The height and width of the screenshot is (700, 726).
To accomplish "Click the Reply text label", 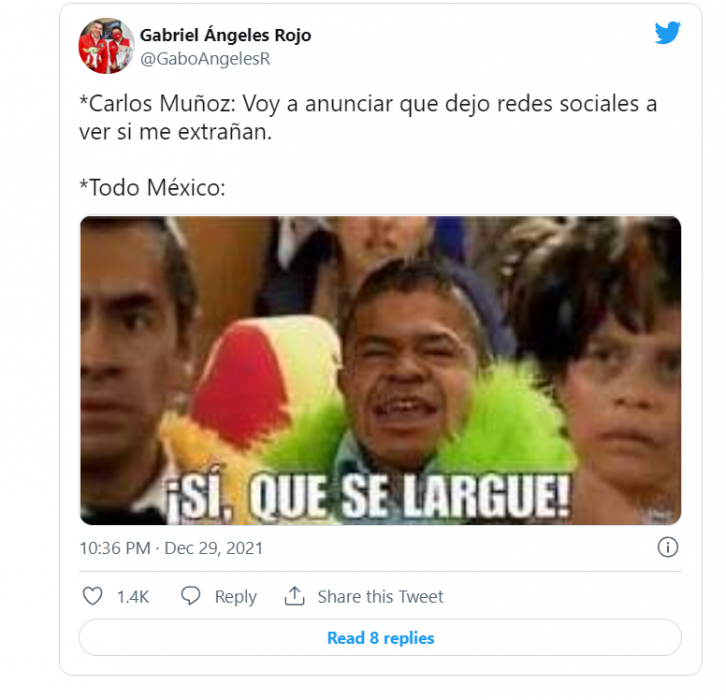I will click(236, 597).
